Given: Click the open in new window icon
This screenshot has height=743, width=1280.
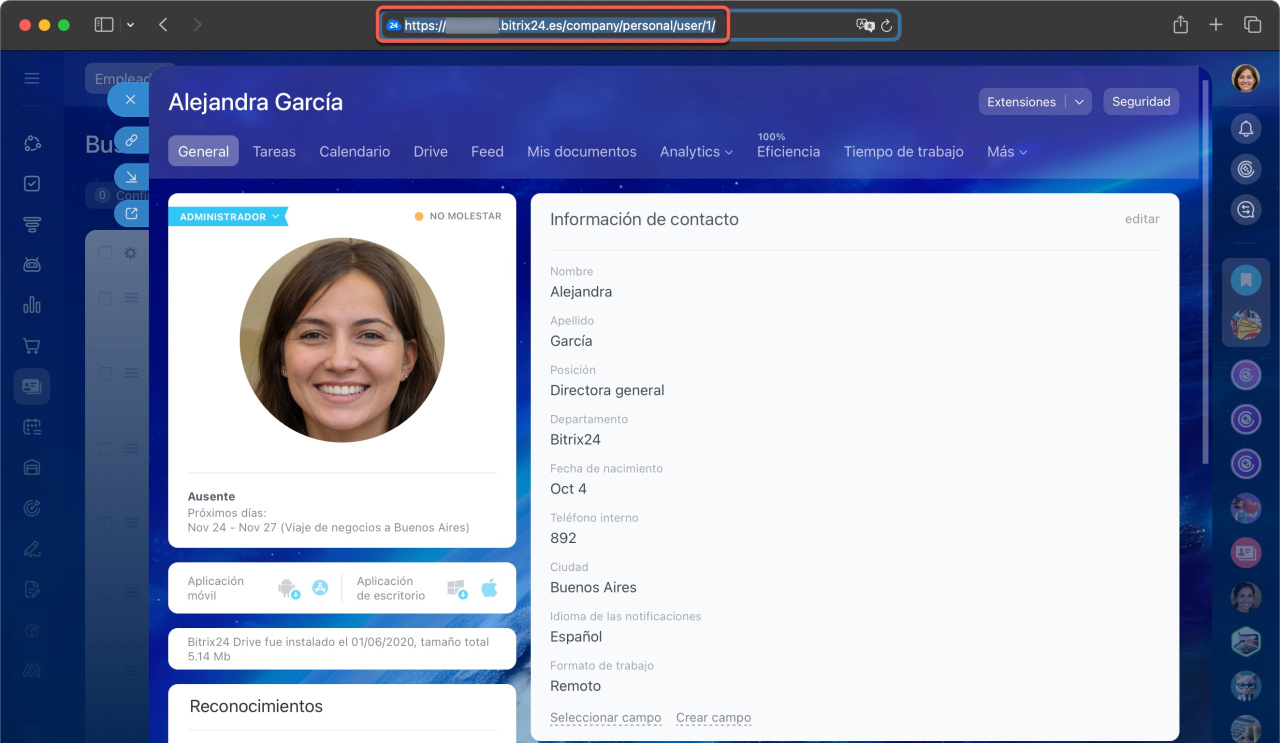Looking at the screenshot, I should pos(131,213).
